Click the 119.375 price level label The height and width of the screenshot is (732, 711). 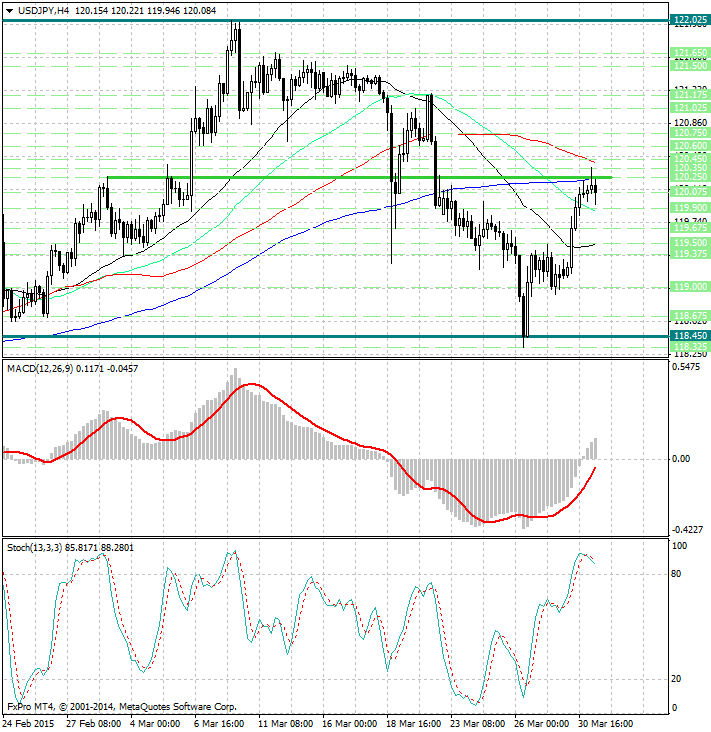[690, 253]
